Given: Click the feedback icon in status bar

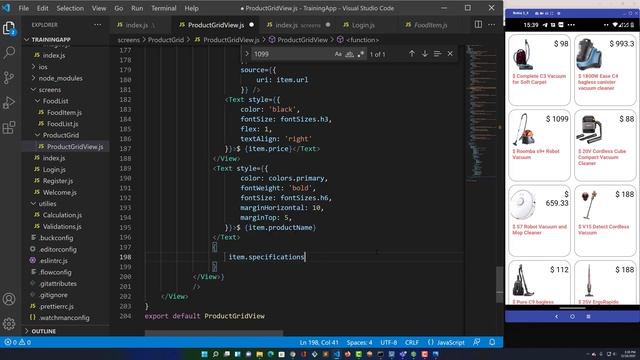Looking at the screenshot, I should click(x=476, y=342).
